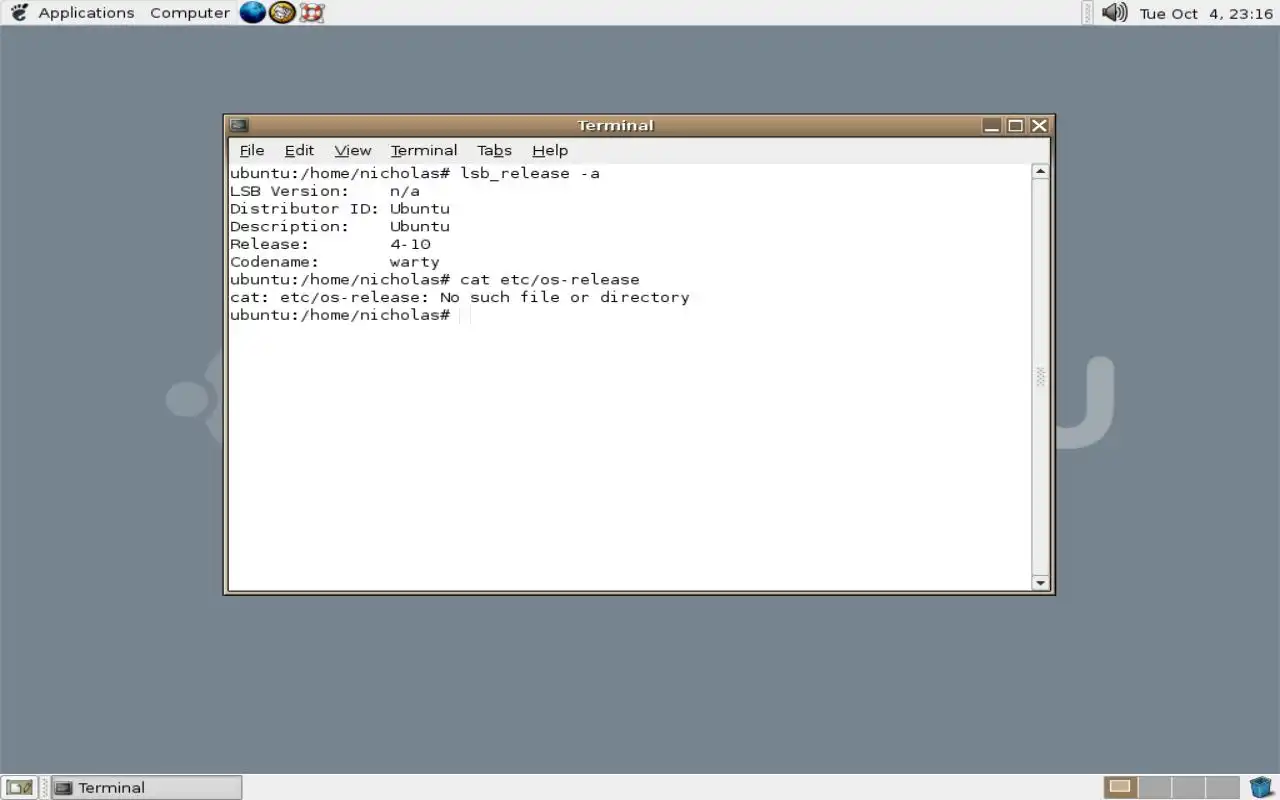1280x800 pixels.
Task: Click the clock showing Tue Oct 4, 23:16
Action: [x=1206, y=13]
